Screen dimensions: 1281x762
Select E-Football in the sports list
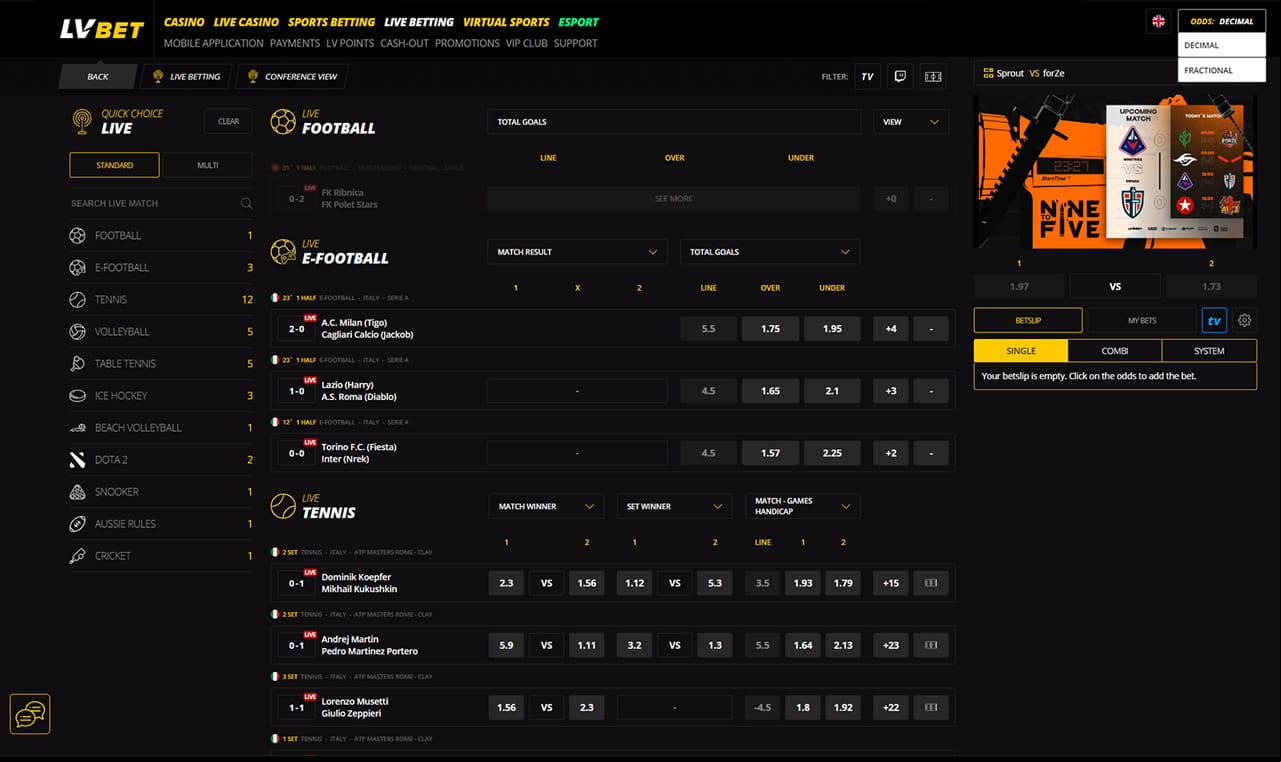point(161,268)
